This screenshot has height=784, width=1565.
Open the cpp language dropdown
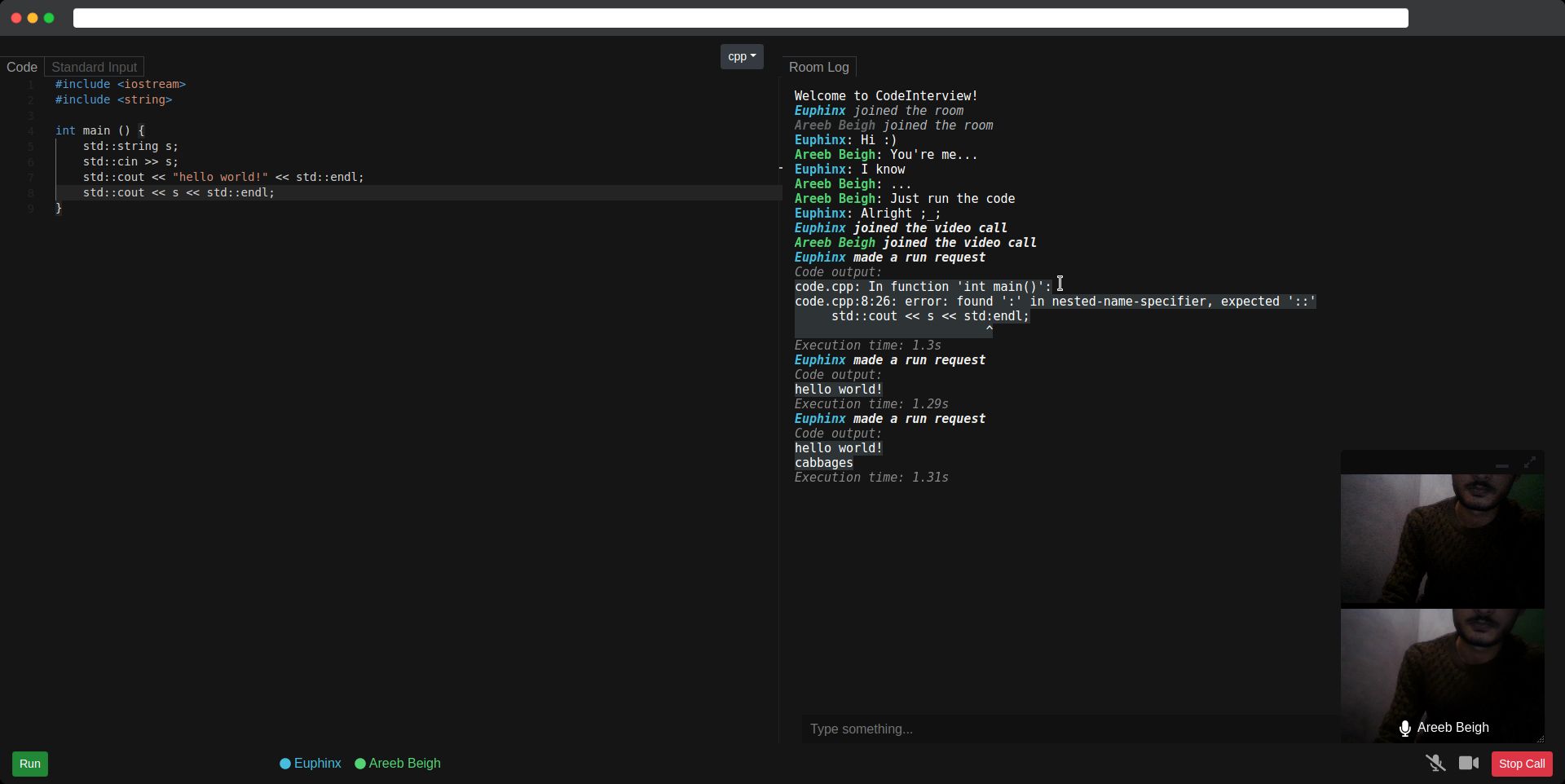point(742,56)
